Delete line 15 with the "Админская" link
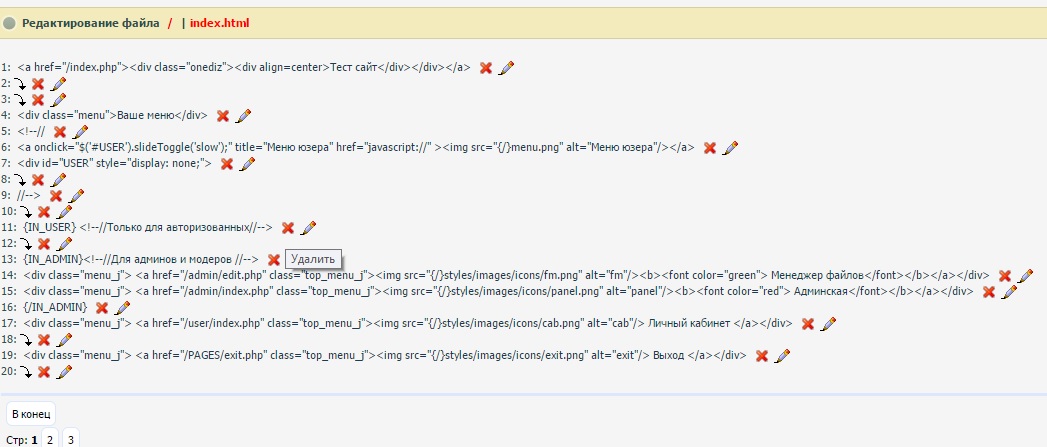The image size is (1047, 447). pyautogui.click(x=989, y=291)
